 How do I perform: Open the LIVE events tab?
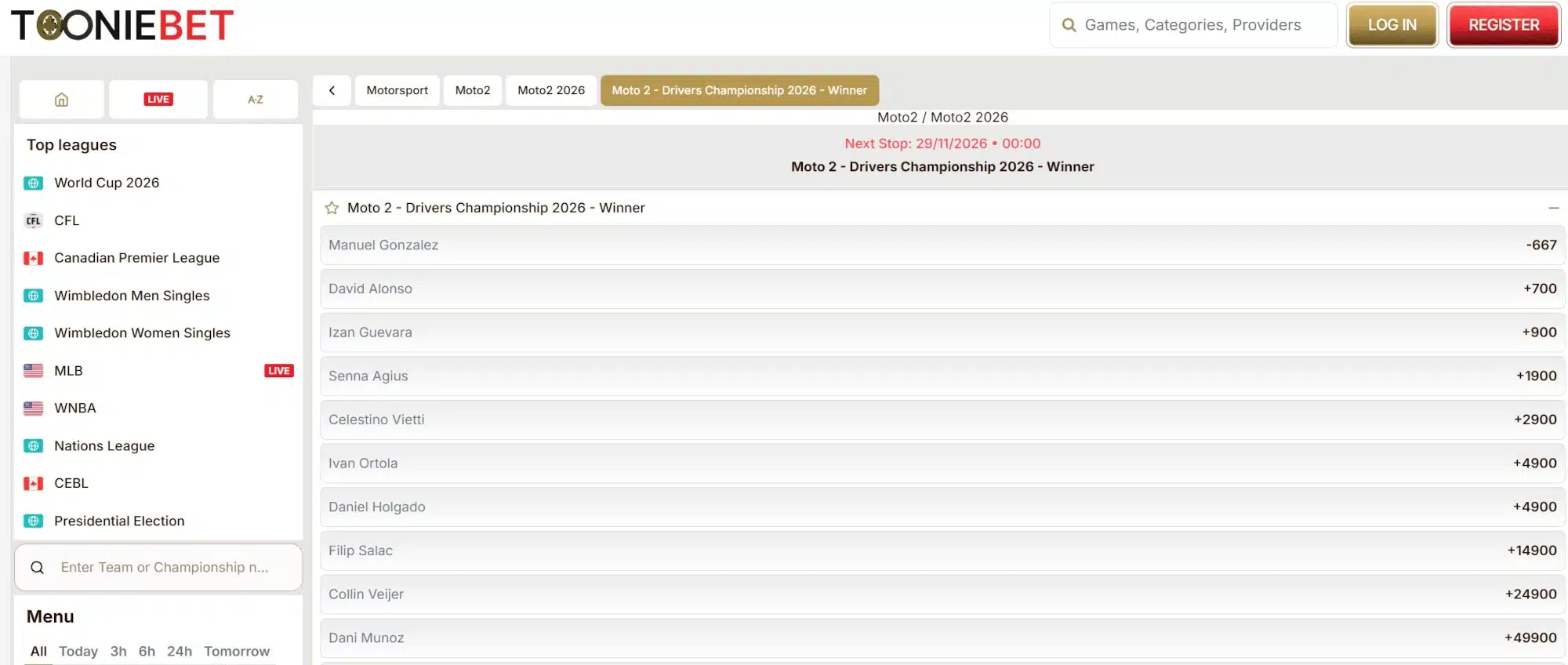click(158, 100)
